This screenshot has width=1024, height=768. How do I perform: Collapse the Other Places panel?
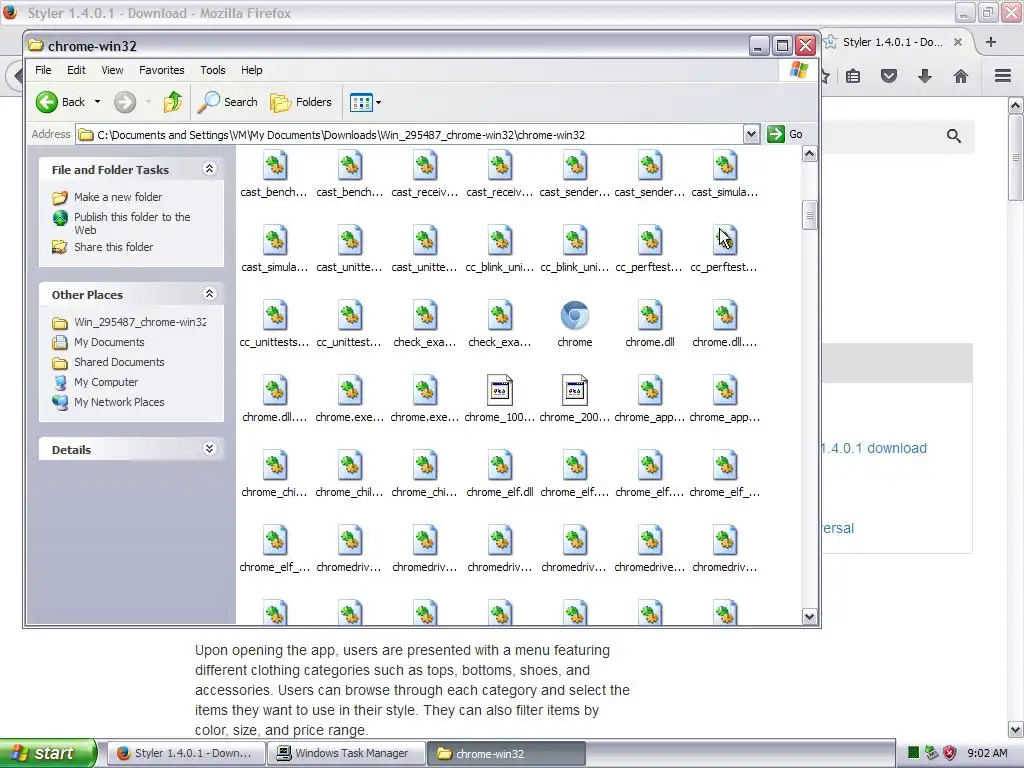tap(210, 294)
